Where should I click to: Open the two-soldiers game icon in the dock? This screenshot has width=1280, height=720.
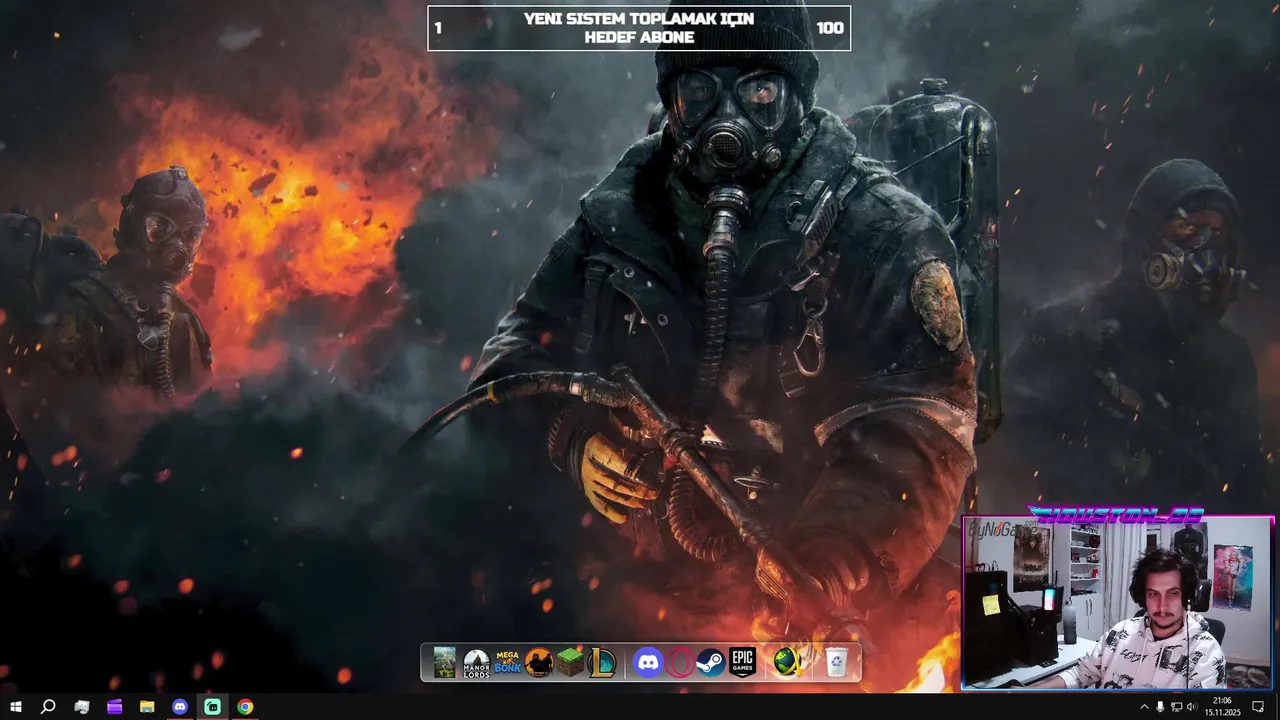(x=540, y=662)
